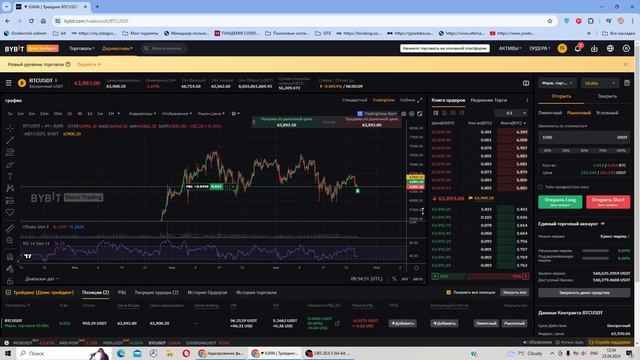Click Запросить демо средства button
This screenshot has width=640, height=360.
click(x=584, y=293)
